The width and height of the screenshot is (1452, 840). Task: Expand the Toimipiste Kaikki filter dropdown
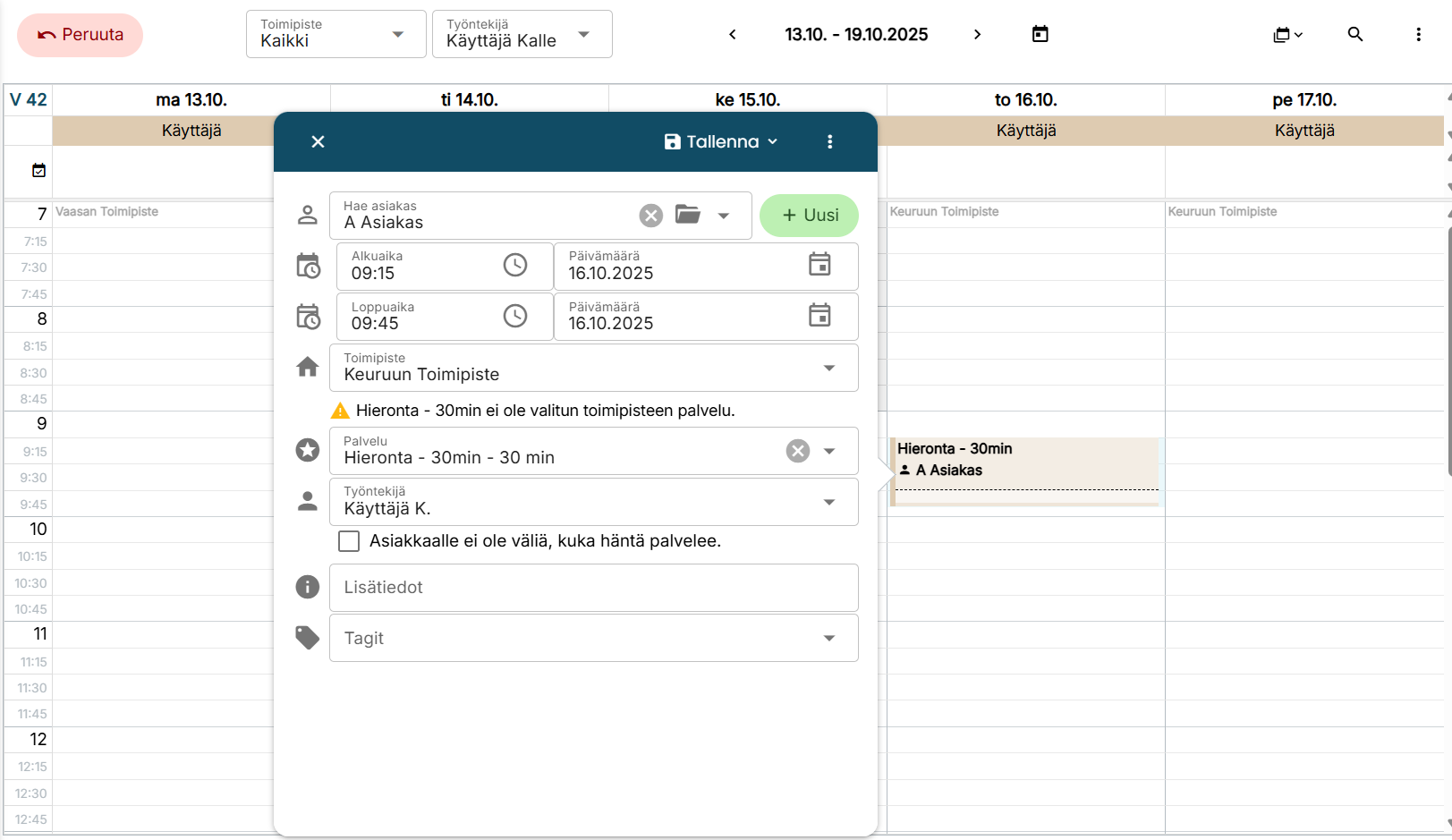(x=397, y=34)
